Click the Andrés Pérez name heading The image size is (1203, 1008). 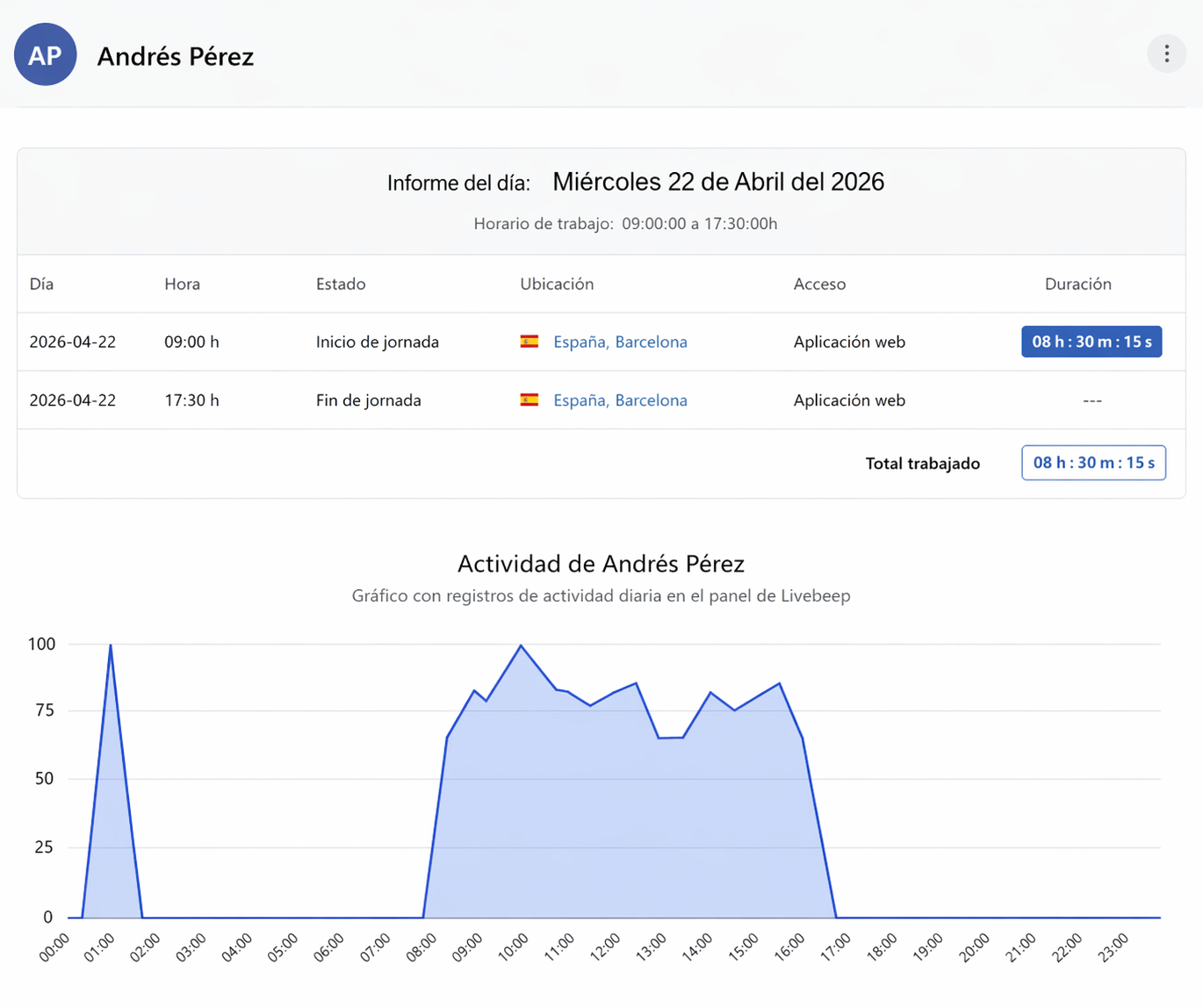click(176, 56)
